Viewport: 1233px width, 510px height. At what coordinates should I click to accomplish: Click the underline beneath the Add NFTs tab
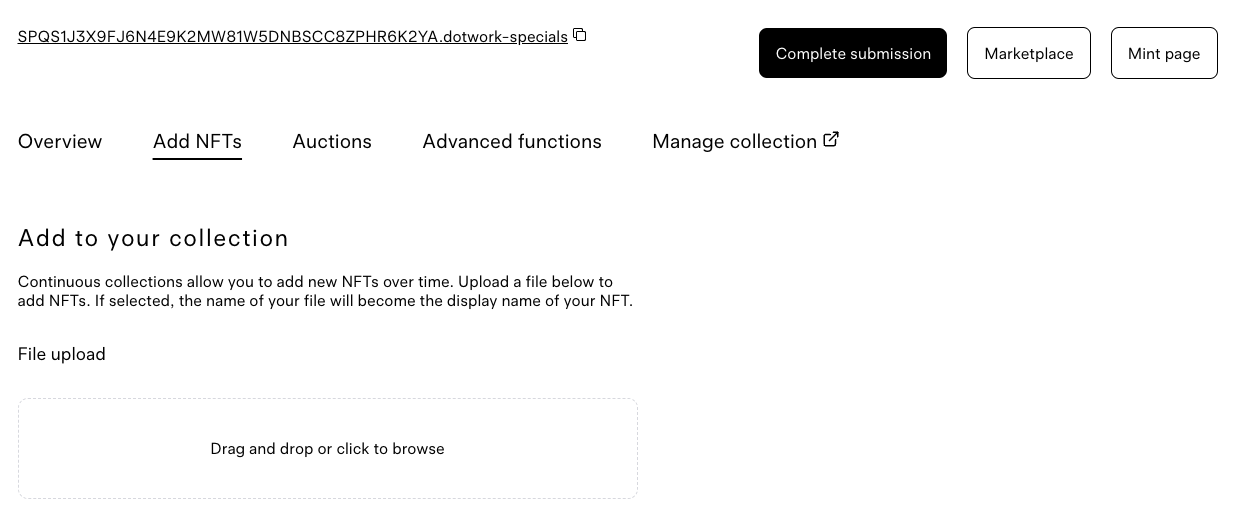tap(197, 158)
